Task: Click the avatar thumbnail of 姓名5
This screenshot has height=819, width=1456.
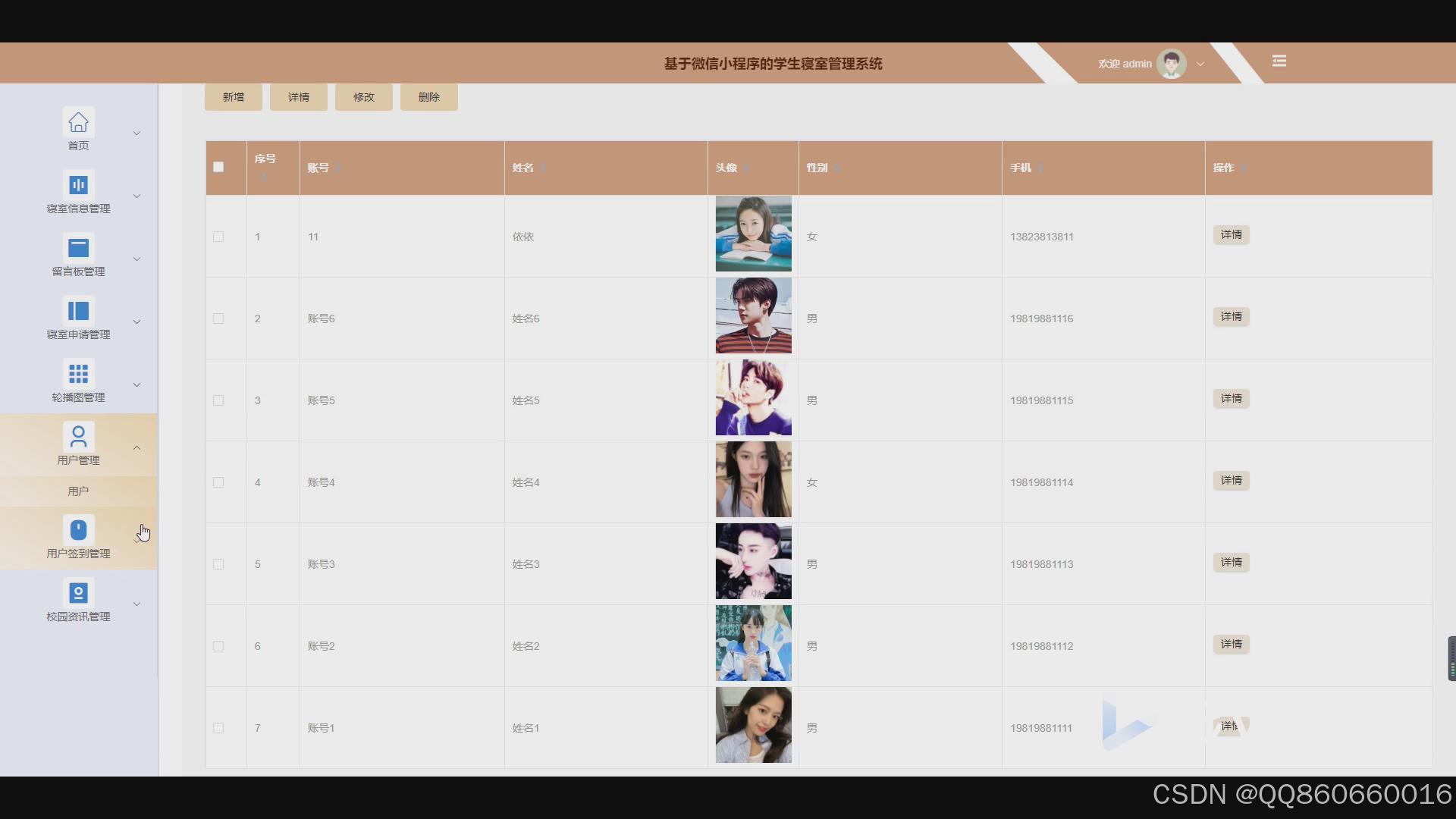Action: pyautogui.click(x=753, y=398)
